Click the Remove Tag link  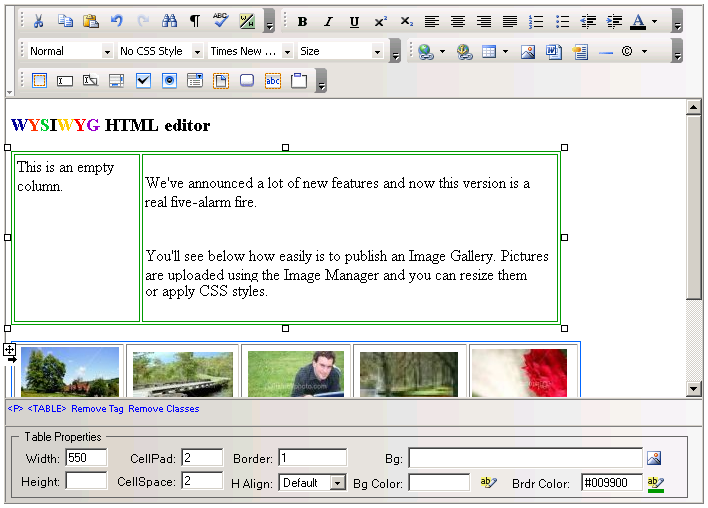pos(97,409)
